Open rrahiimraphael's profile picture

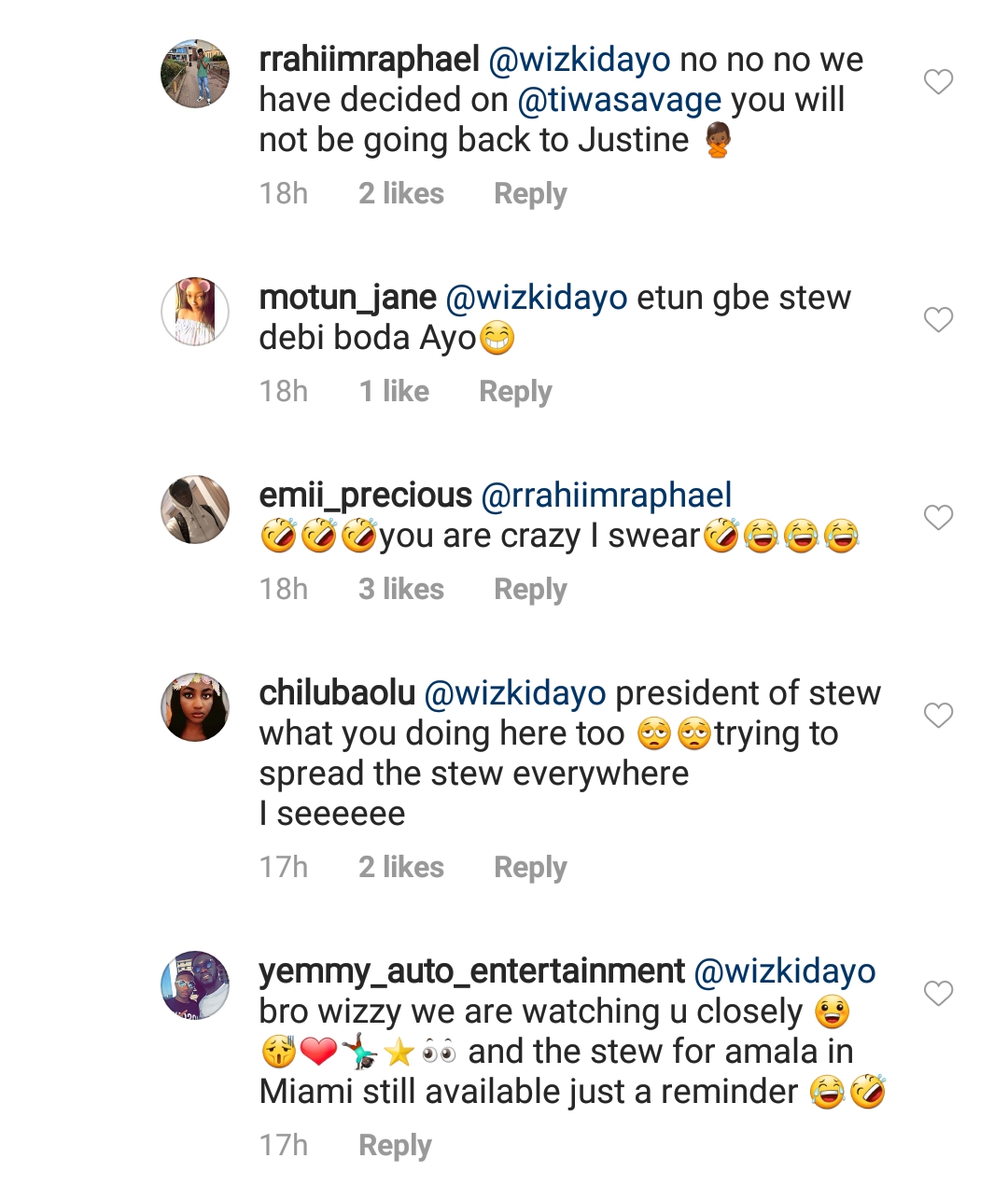[195, 74]
